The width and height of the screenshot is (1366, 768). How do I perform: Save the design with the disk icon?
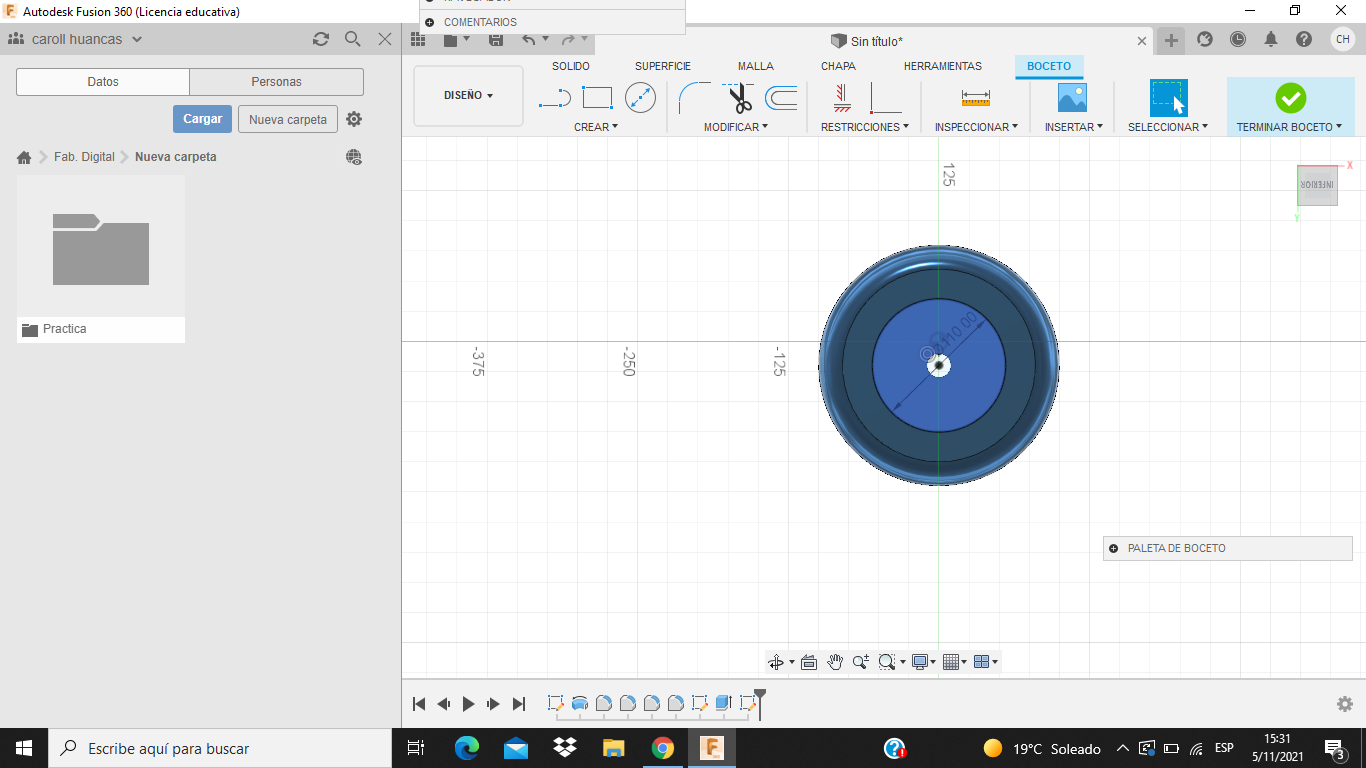[496, 40]
